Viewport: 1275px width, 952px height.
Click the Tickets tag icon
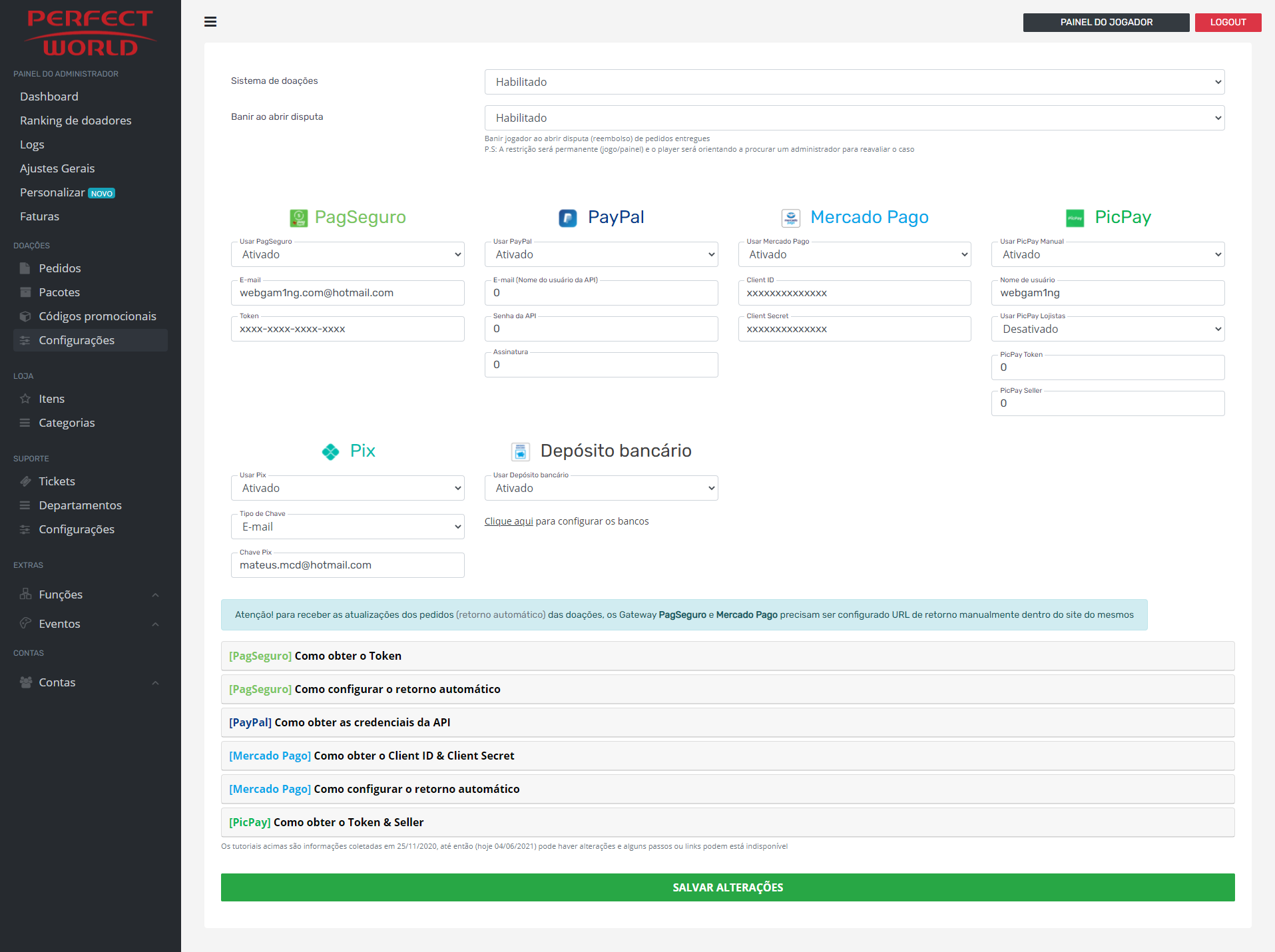click(x=25, y=481)
